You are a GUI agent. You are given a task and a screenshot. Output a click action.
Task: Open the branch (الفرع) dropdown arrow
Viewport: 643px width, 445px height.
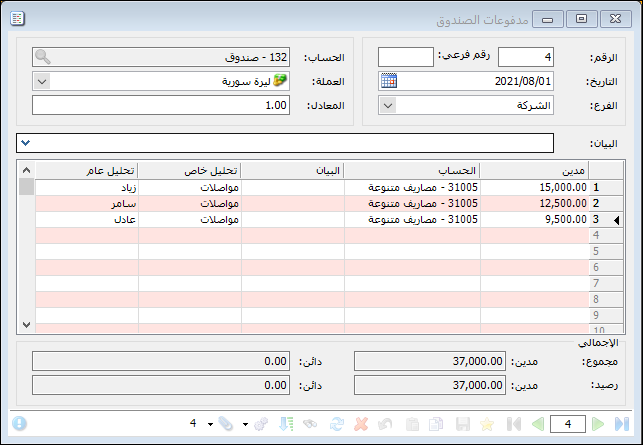[388, 105]
